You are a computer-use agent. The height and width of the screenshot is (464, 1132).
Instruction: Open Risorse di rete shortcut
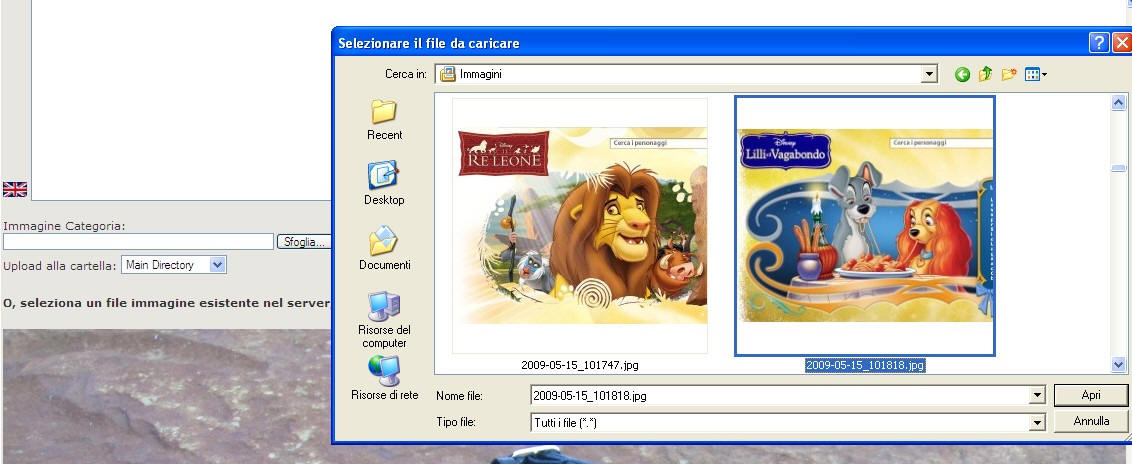point(384,377)
